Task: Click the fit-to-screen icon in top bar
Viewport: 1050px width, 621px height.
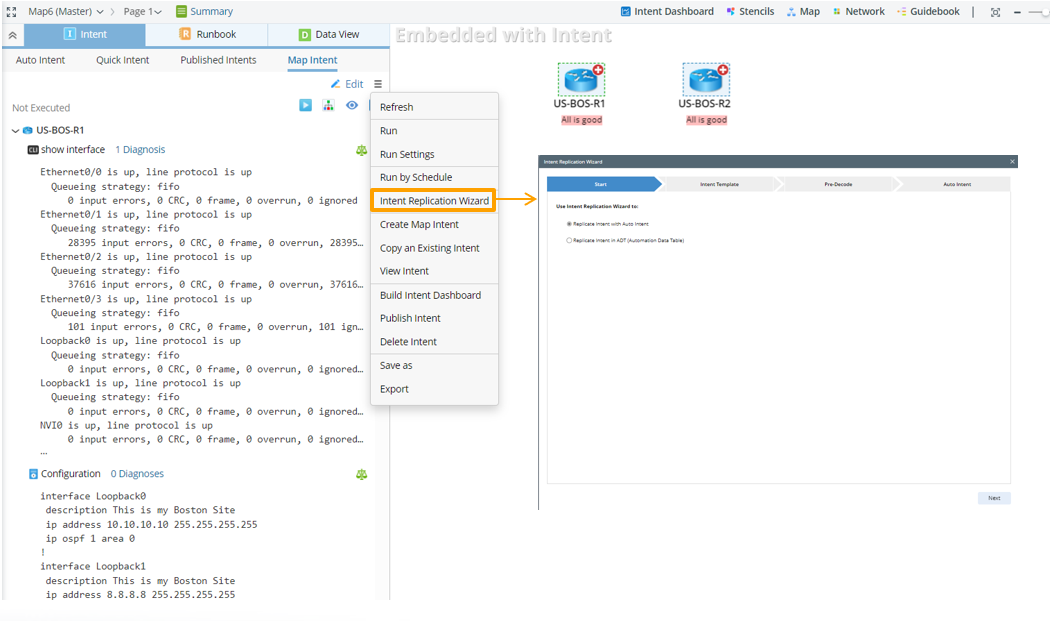Action: pos(996,12)
